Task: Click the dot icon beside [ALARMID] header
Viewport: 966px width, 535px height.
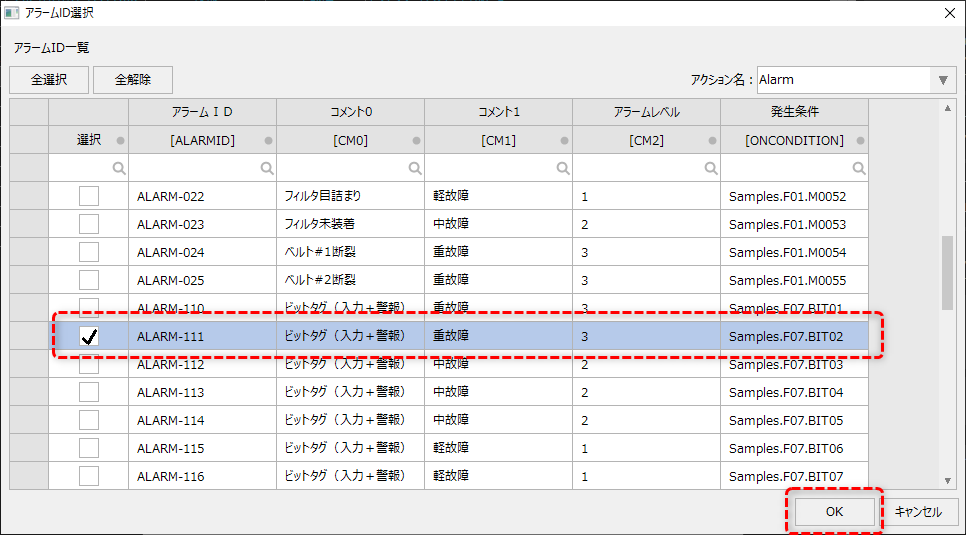Action: point(268,141)
